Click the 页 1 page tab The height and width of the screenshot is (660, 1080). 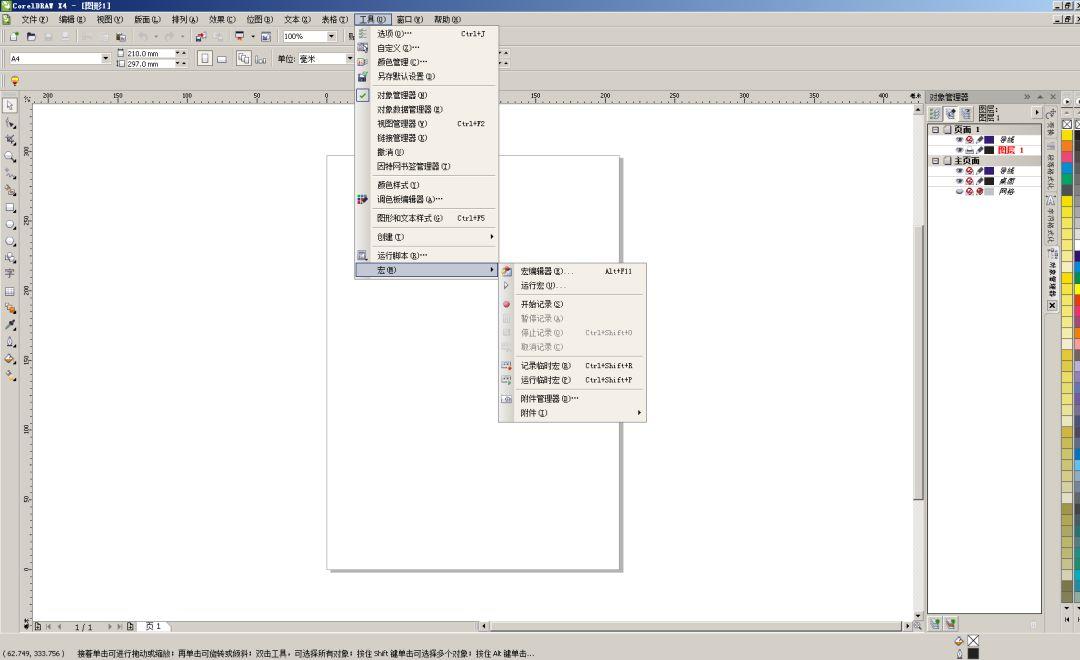click(x=153, y=626)
